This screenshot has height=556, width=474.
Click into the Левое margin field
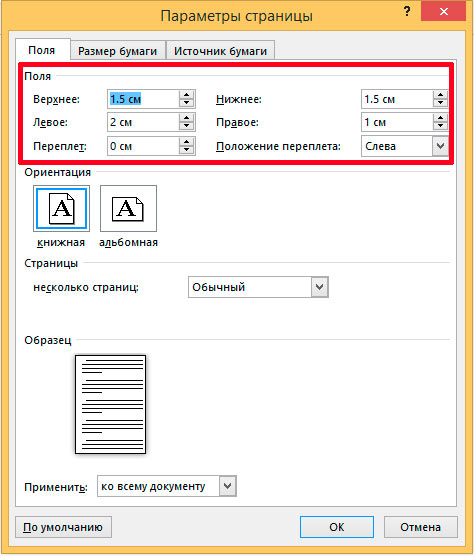point(143,122)
